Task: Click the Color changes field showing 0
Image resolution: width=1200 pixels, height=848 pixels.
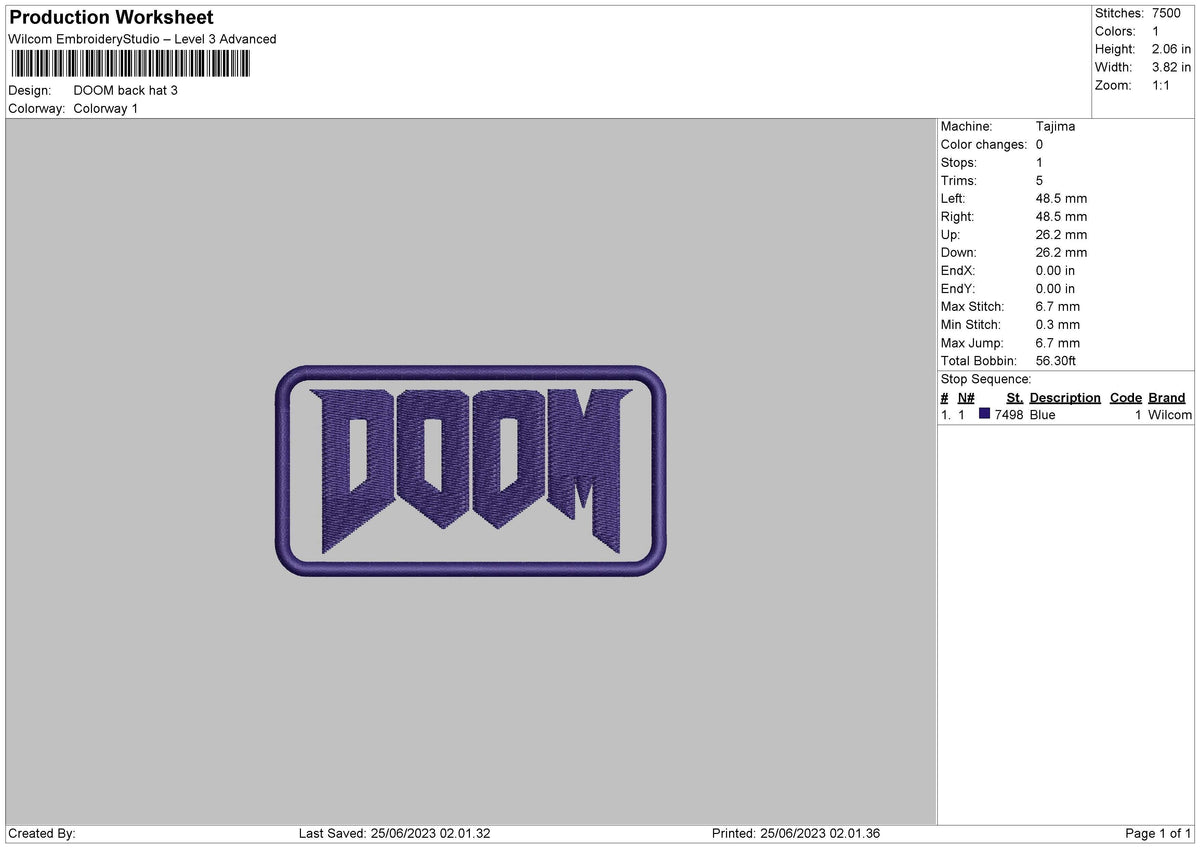Action: (1039, 144)
